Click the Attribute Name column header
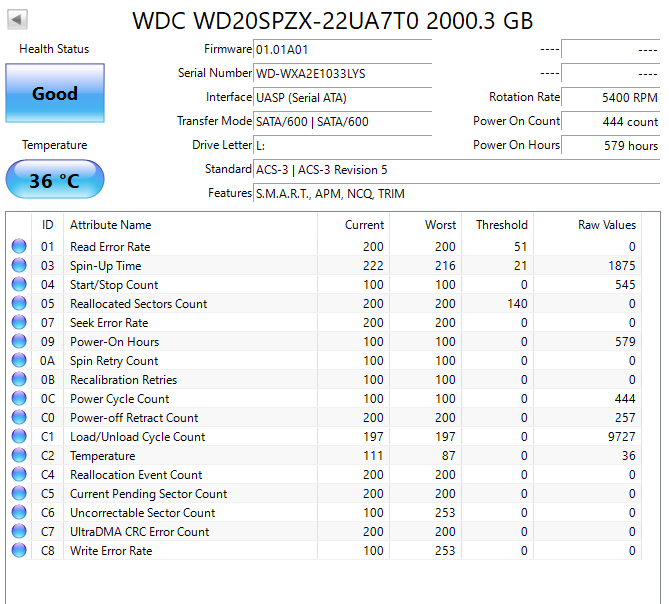 point(190,225)
